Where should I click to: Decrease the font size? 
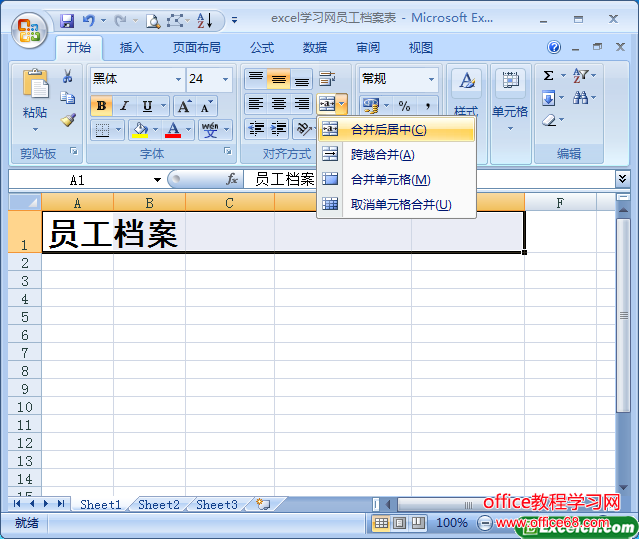(207, 106)
